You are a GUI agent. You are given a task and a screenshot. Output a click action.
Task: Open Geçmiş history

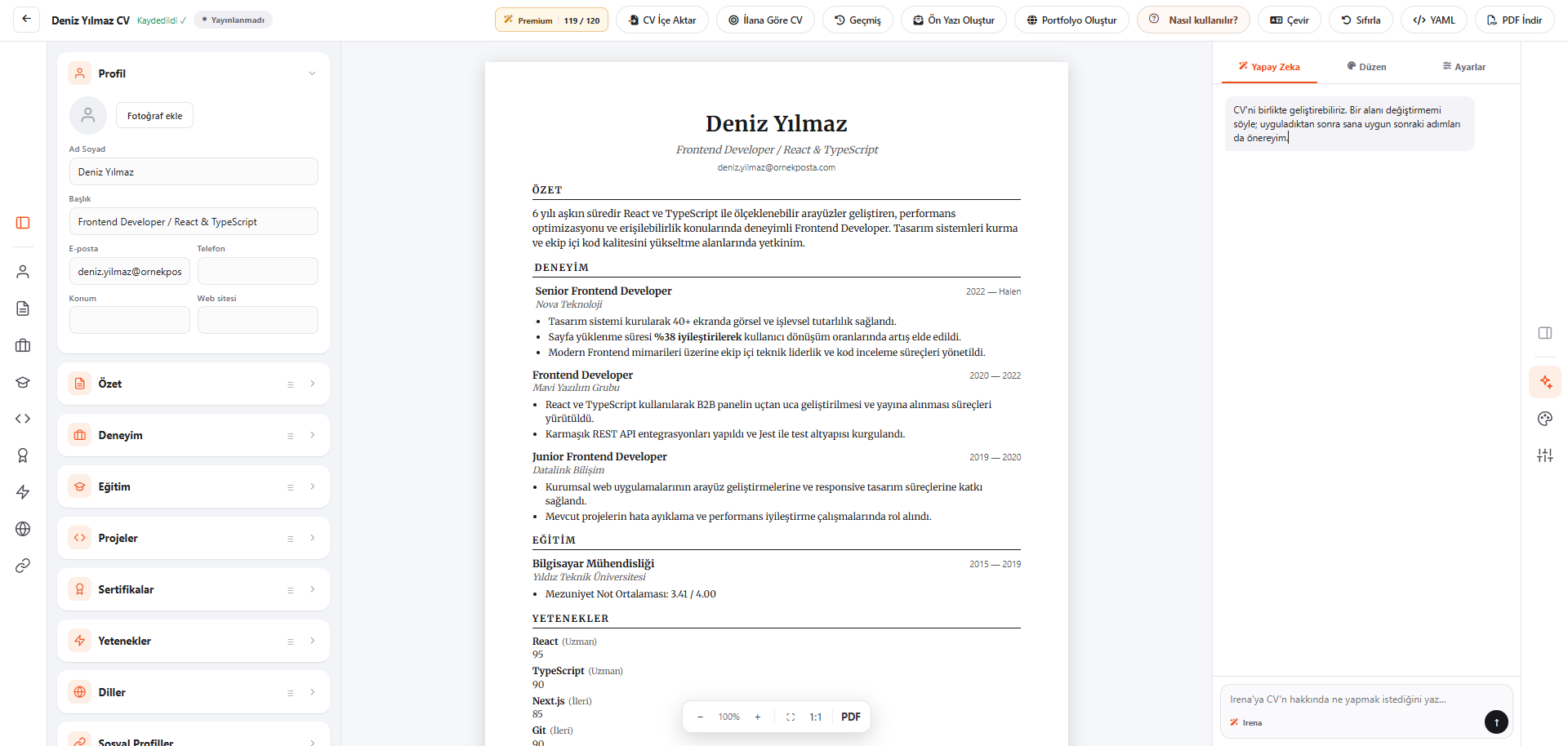tap(857, 20)
